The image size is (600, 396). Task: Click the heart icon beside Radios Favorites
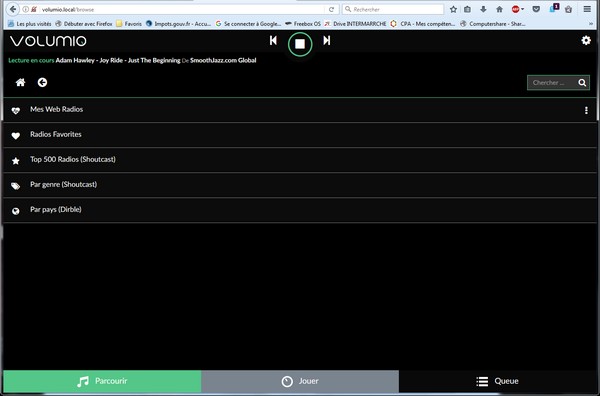click(16, 136)
